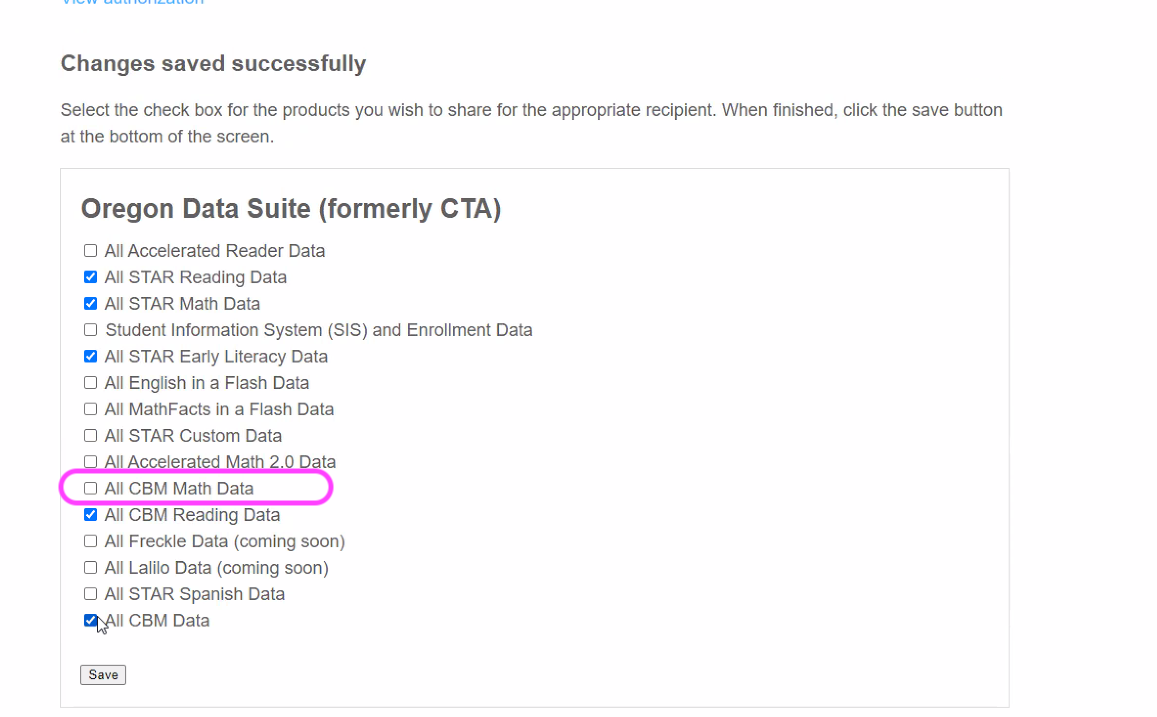1157x717 pixels.
Task: Click the All STAR Spanish Data label text
Action: (194, 594)
